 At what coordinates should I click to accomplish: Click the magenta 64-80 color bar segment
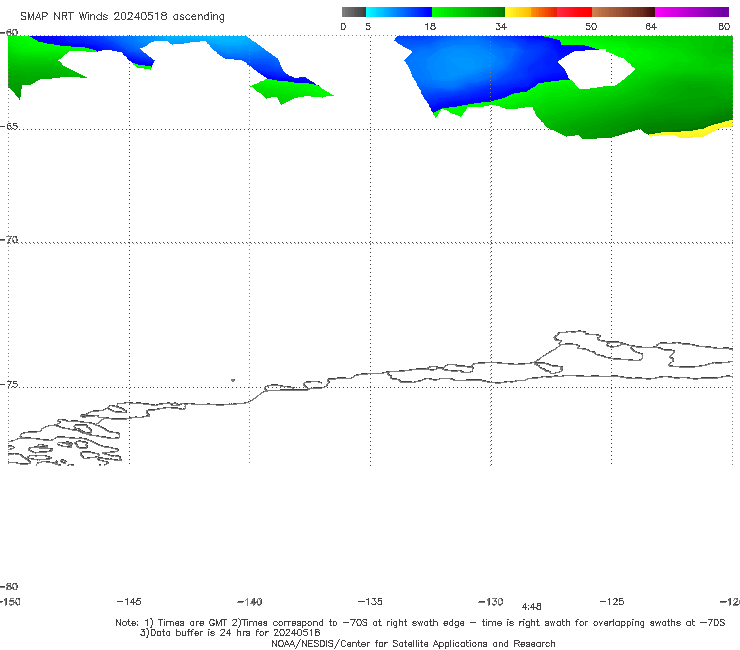click(x=692, y=12)
